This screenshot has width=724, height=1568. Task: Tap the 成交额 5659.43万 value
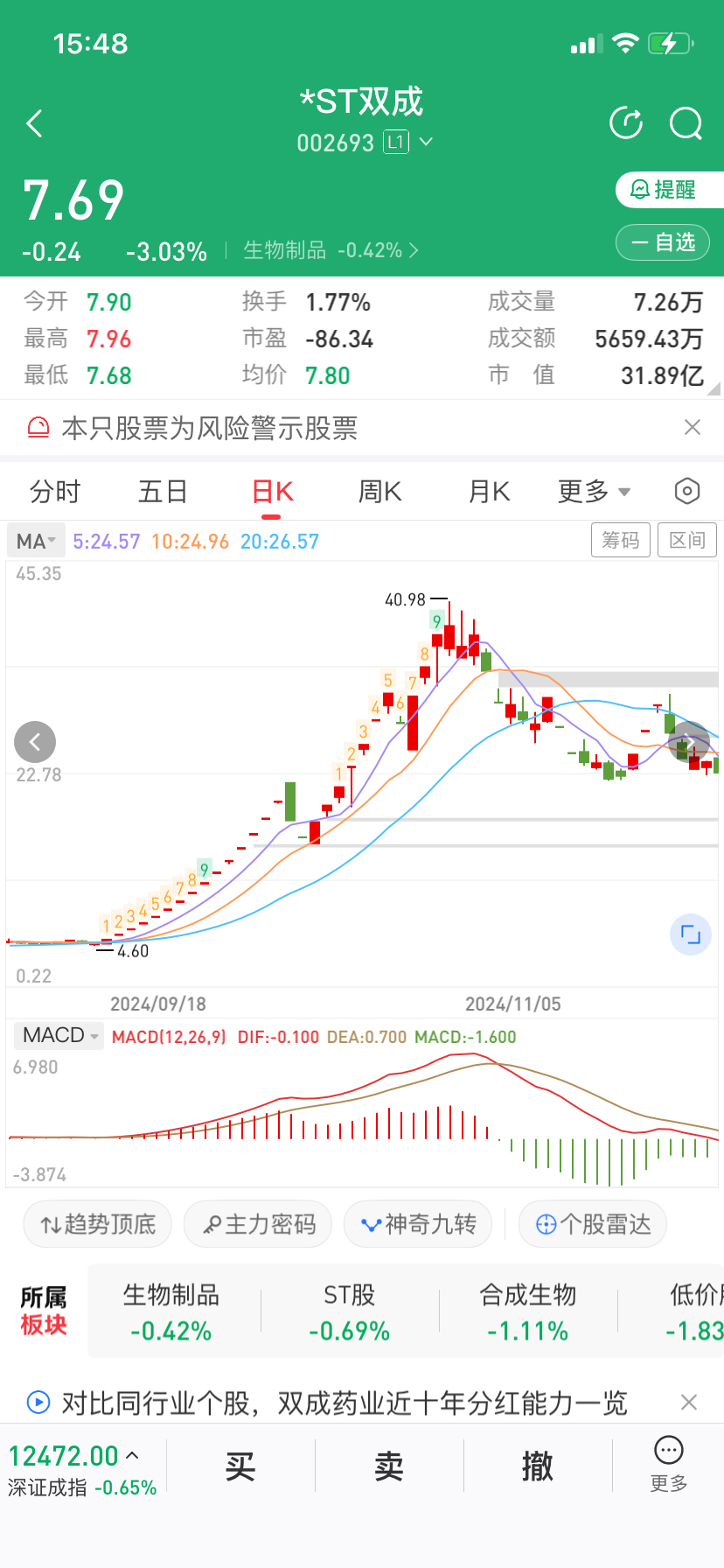pyautogui.click(x=649, y=339)
